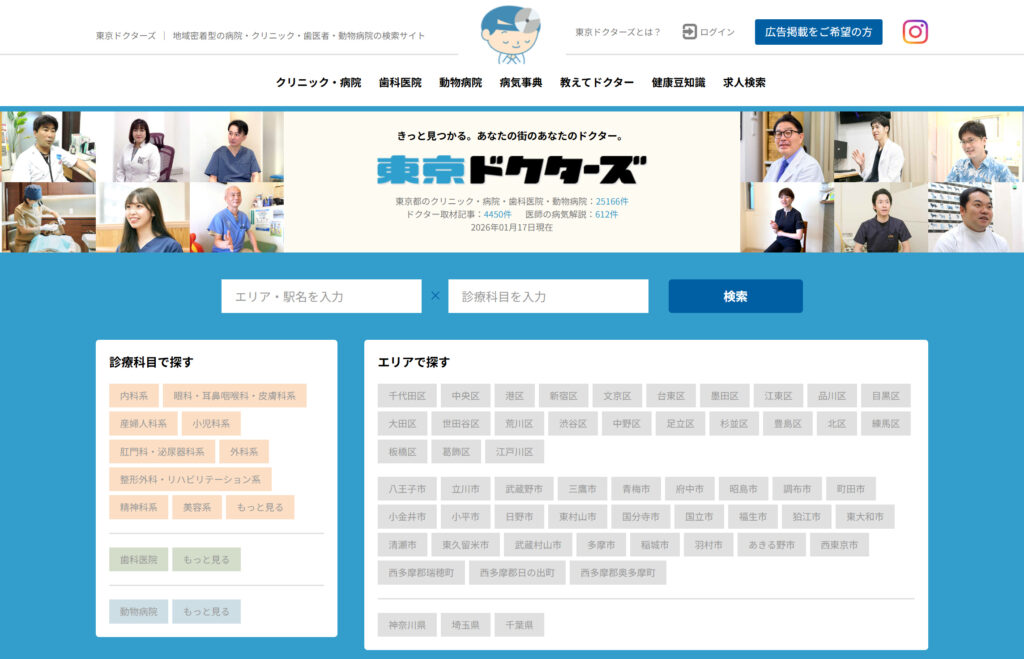Select the 内科系 specialty tag
This screenshot has width=1024, height=659.
point(133,396)
